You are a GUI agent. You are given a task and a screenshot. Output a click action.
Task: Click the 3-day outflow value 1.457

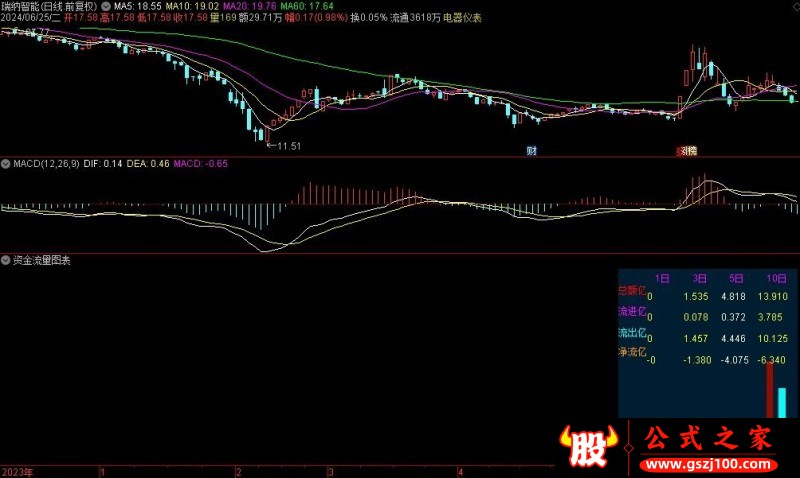pyautogui.click(x=696, y=339)
